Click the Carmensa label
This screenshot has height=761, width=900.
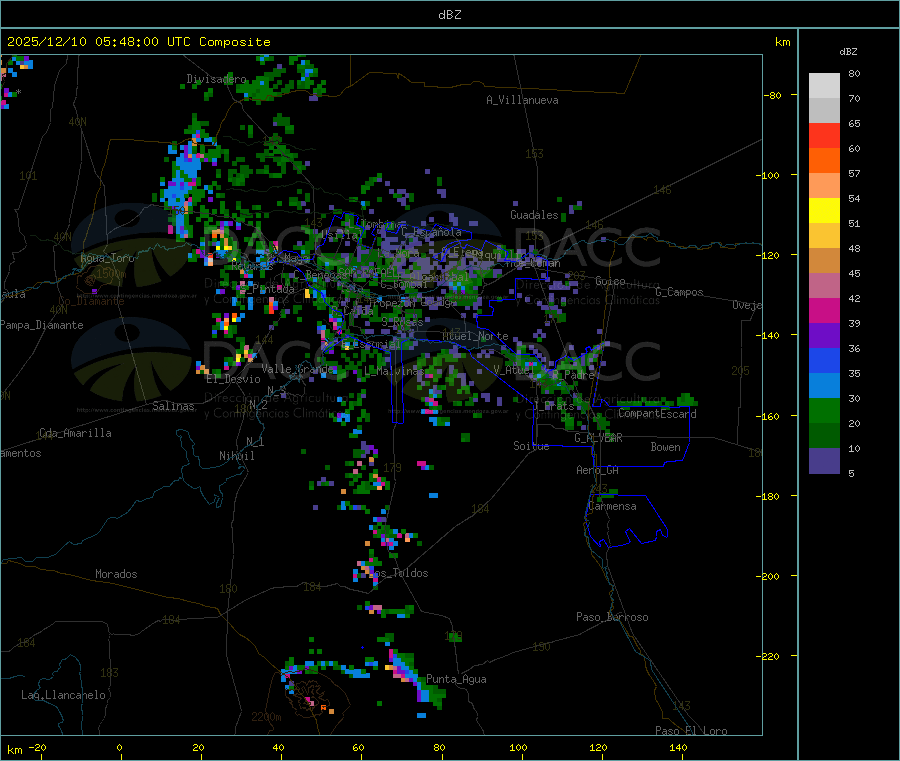click(612, 506)
